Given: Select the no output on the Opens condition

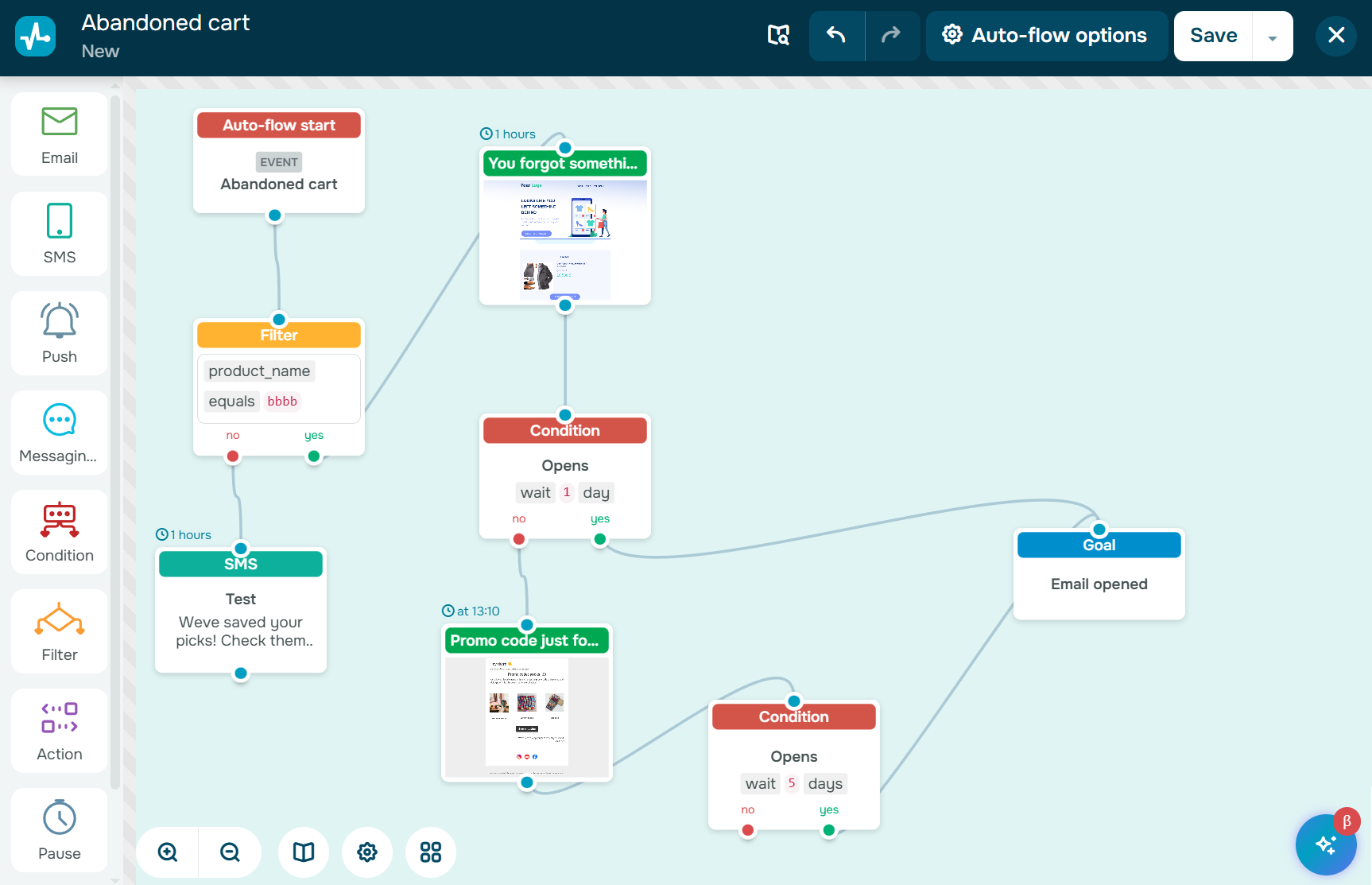Looking at the screenshot, I should click(519, 538).
